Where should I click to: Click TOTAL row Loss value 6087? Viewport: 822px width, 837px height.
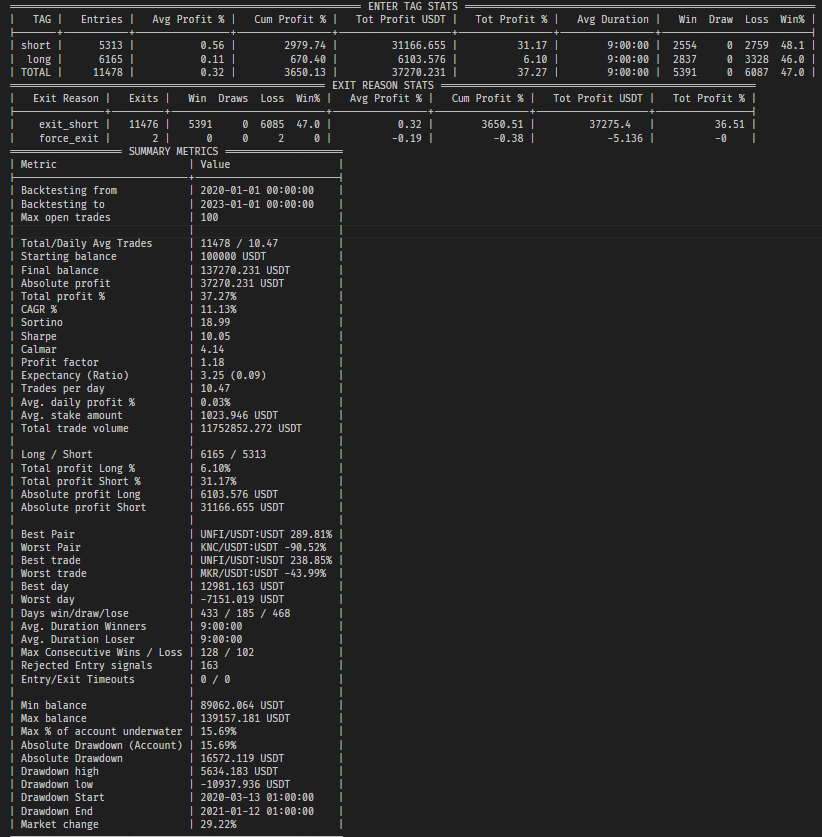tap(756, 72)
